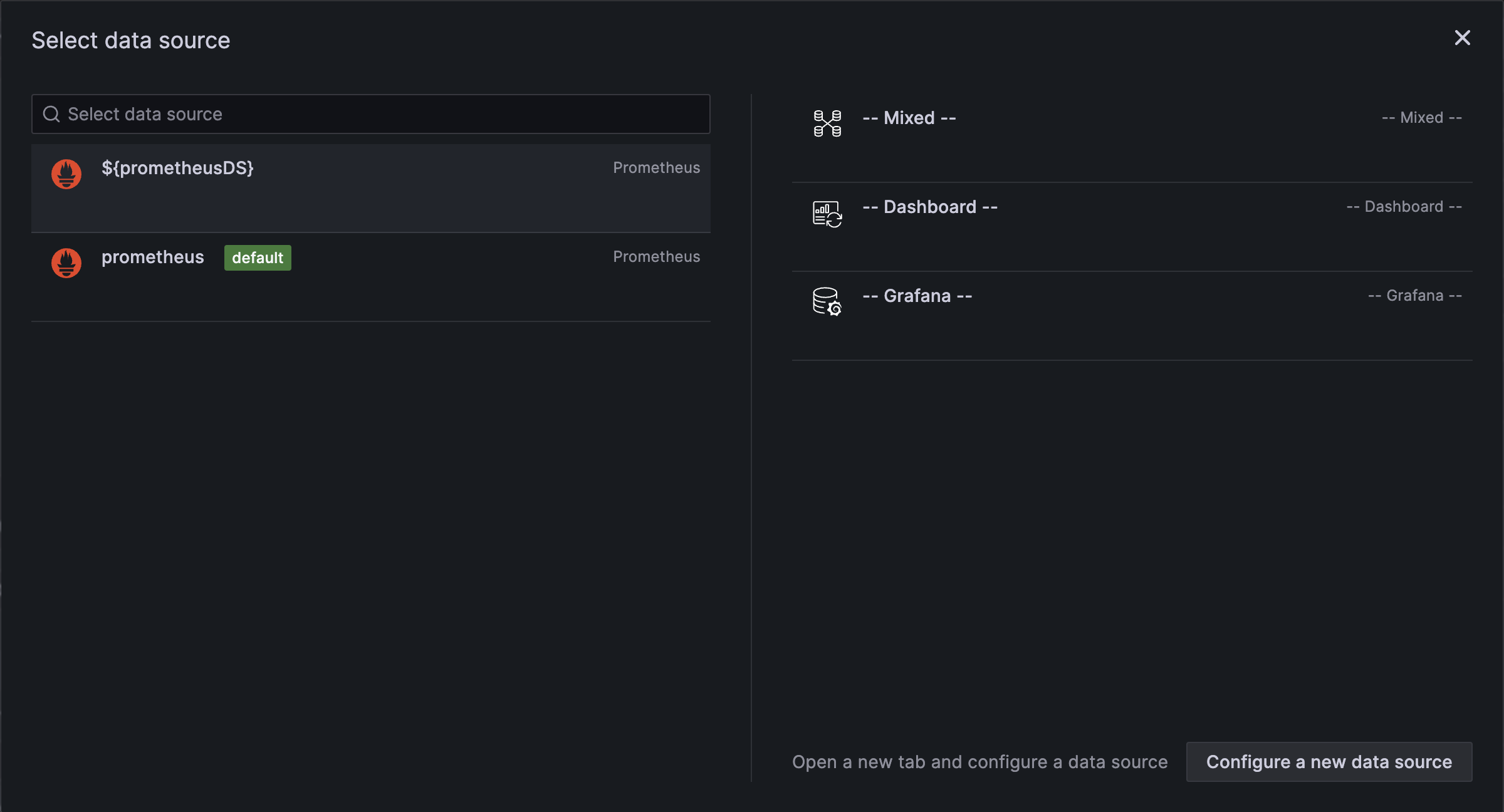Enable prometheus as active data source
The image size is (1504, 812).
[x=370, y=258]
